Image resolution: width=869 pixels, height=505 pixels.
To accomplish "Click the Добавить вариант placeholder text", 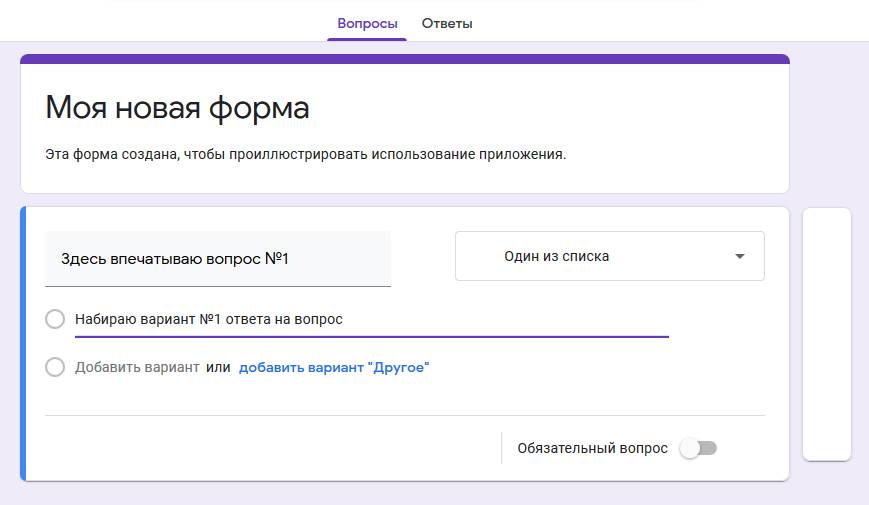I will coord(137,367).
